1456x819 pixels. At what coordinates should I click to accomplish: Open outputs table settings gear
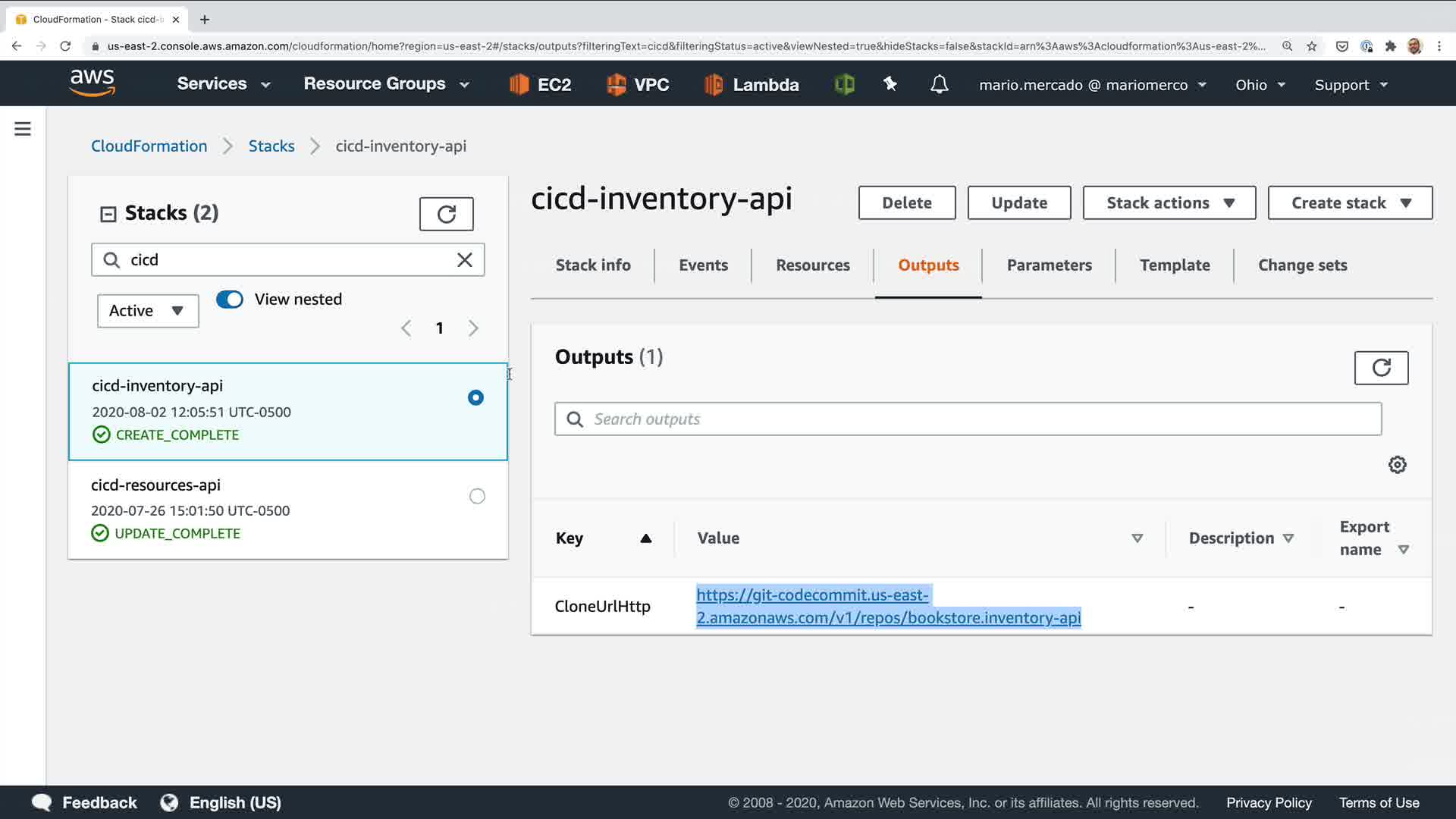click(1397, 464)
